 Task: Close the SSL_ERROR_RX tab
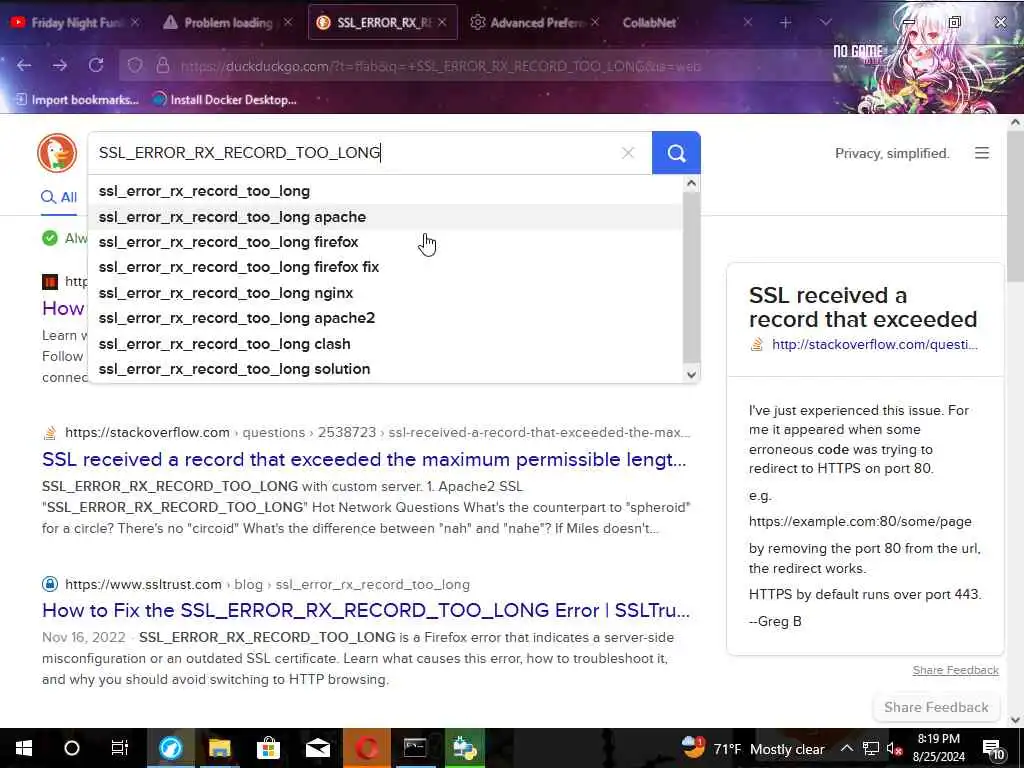pos(442,22)
